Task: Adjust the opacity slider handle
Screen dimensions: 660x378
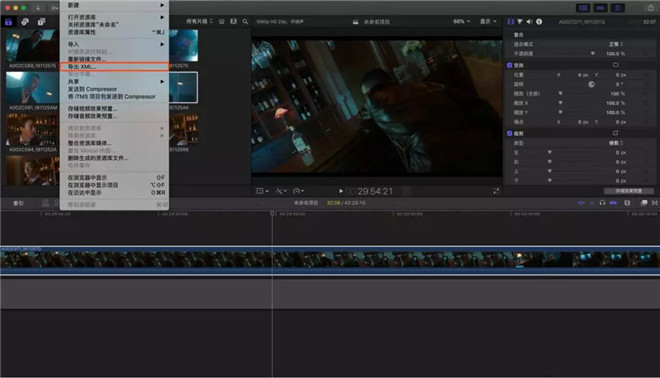Action: click(x=593, y=54)
